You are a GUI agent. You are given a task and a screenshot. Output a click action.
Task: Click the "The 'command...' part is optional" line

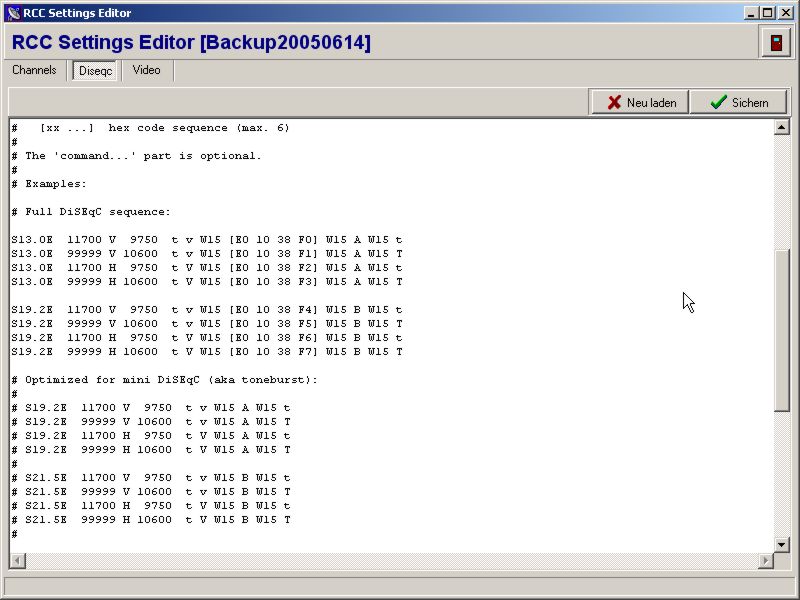136,156
